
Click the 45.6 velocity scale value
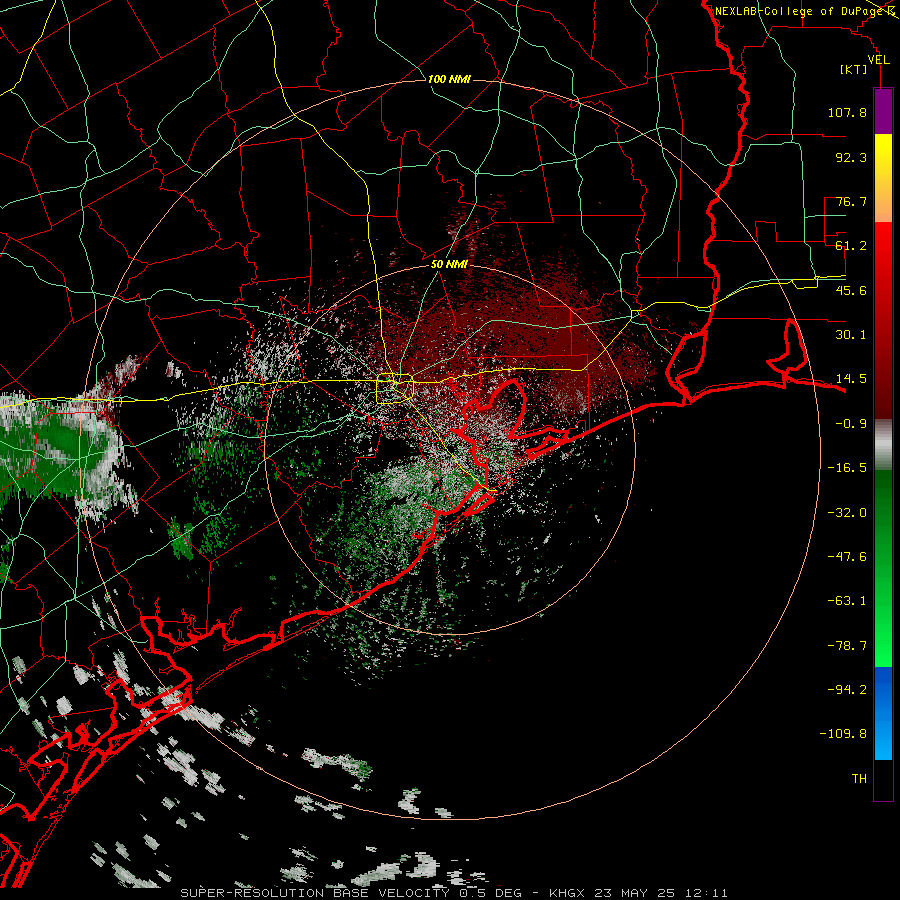pyautogui.click(x=851, y=290)
